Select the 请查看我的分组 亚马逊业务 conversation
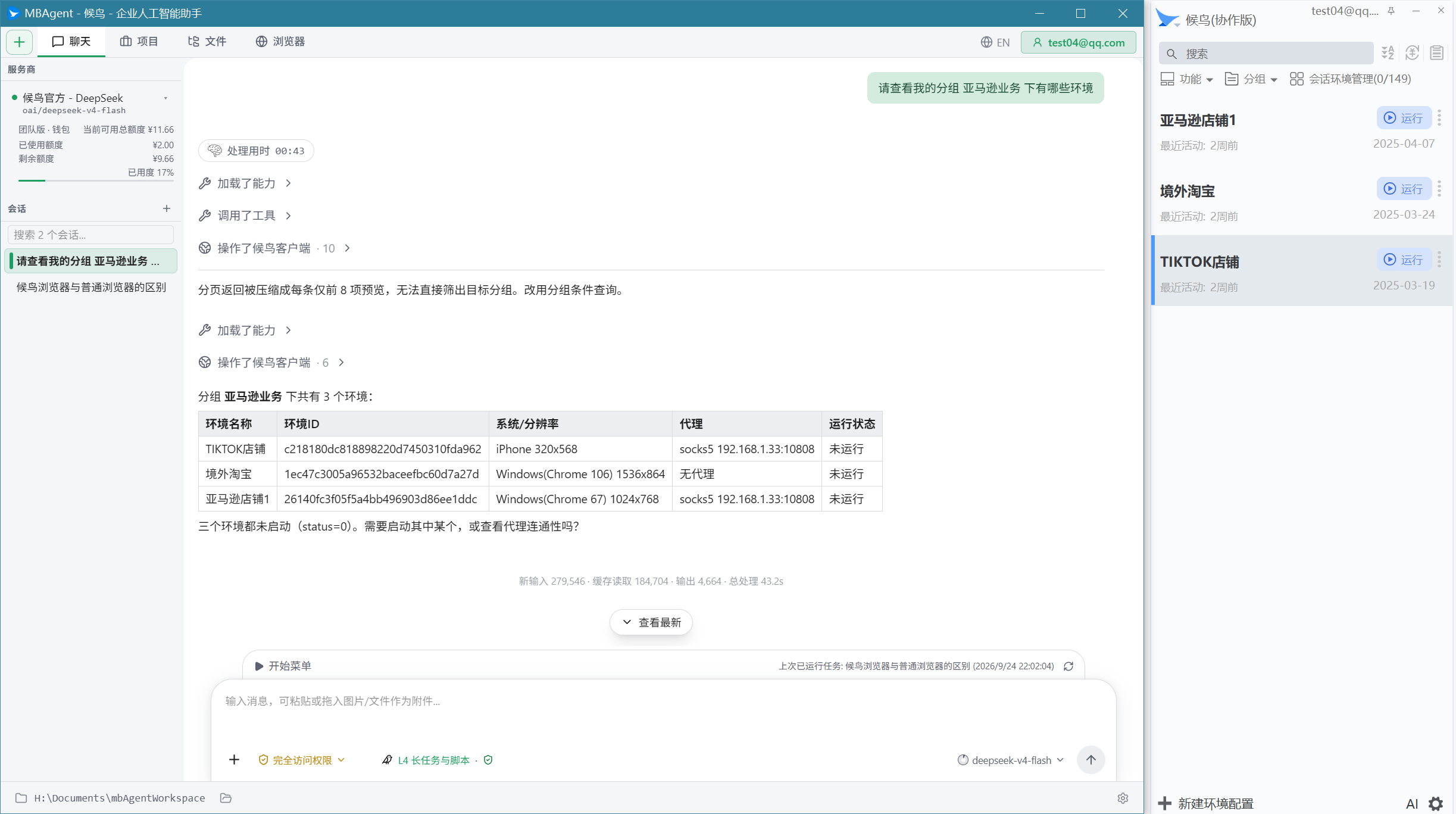This screenshot has height=814, width=1456. 90,261
